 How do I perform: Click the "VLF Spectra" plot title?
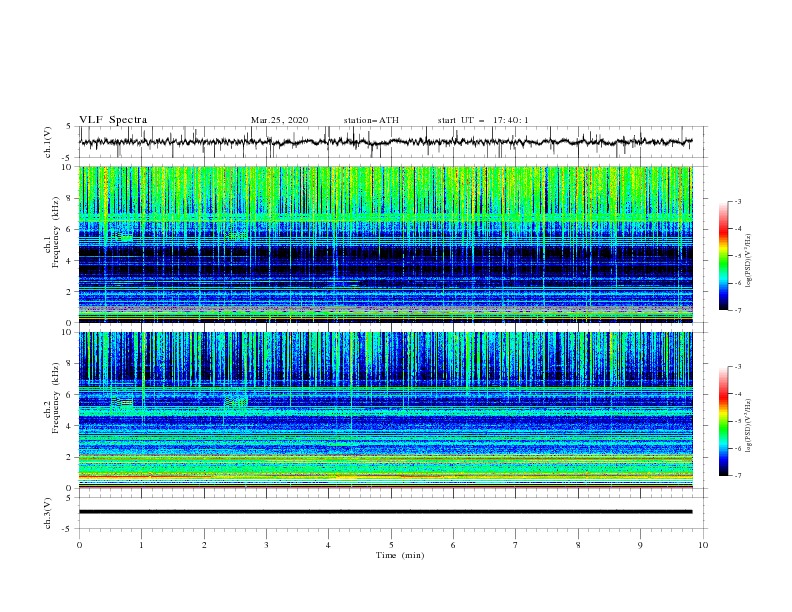(113, 120)
